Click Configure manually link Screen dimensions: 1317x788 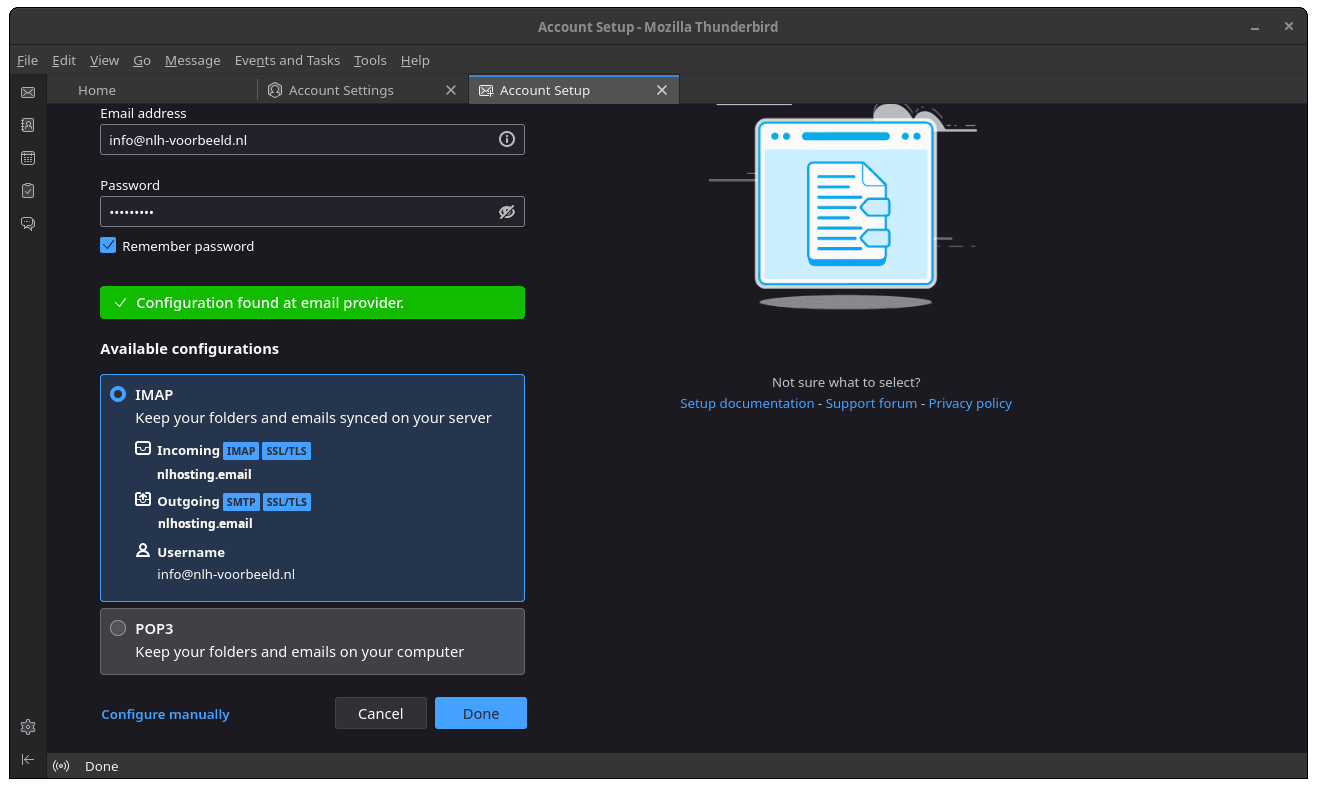[166, 714]
